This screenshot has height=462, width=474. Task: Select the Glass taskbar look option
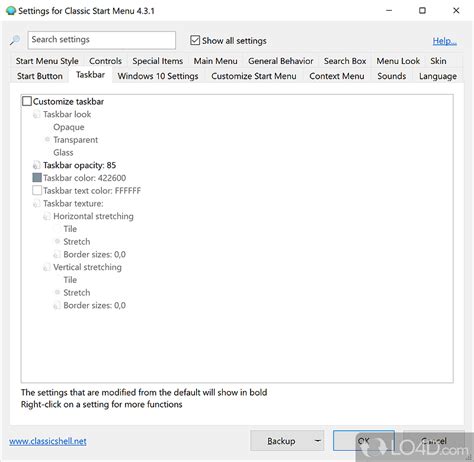(63, 153)
